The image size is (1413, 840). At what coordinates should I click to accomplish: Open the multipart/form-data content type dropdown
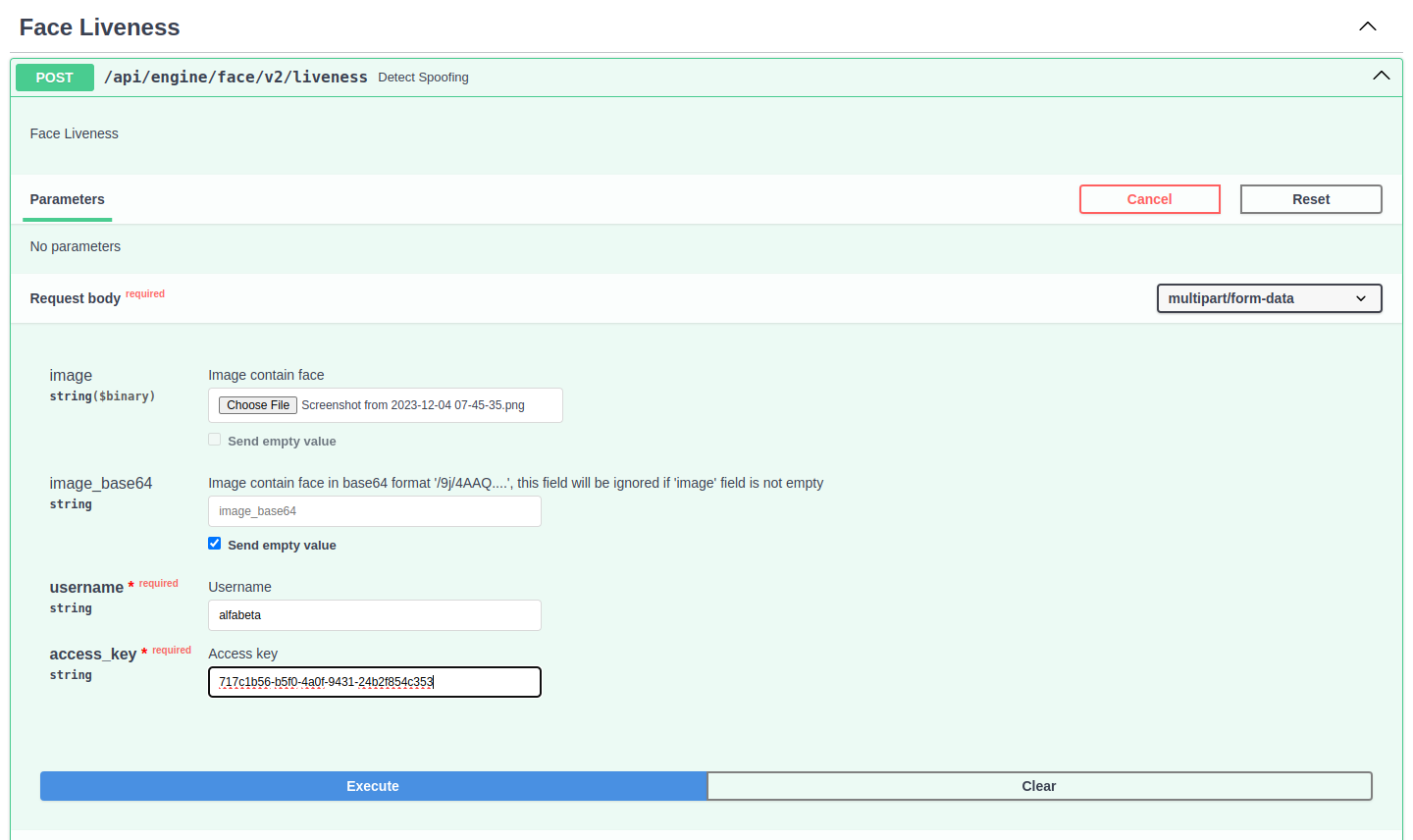click(1268, 298)
